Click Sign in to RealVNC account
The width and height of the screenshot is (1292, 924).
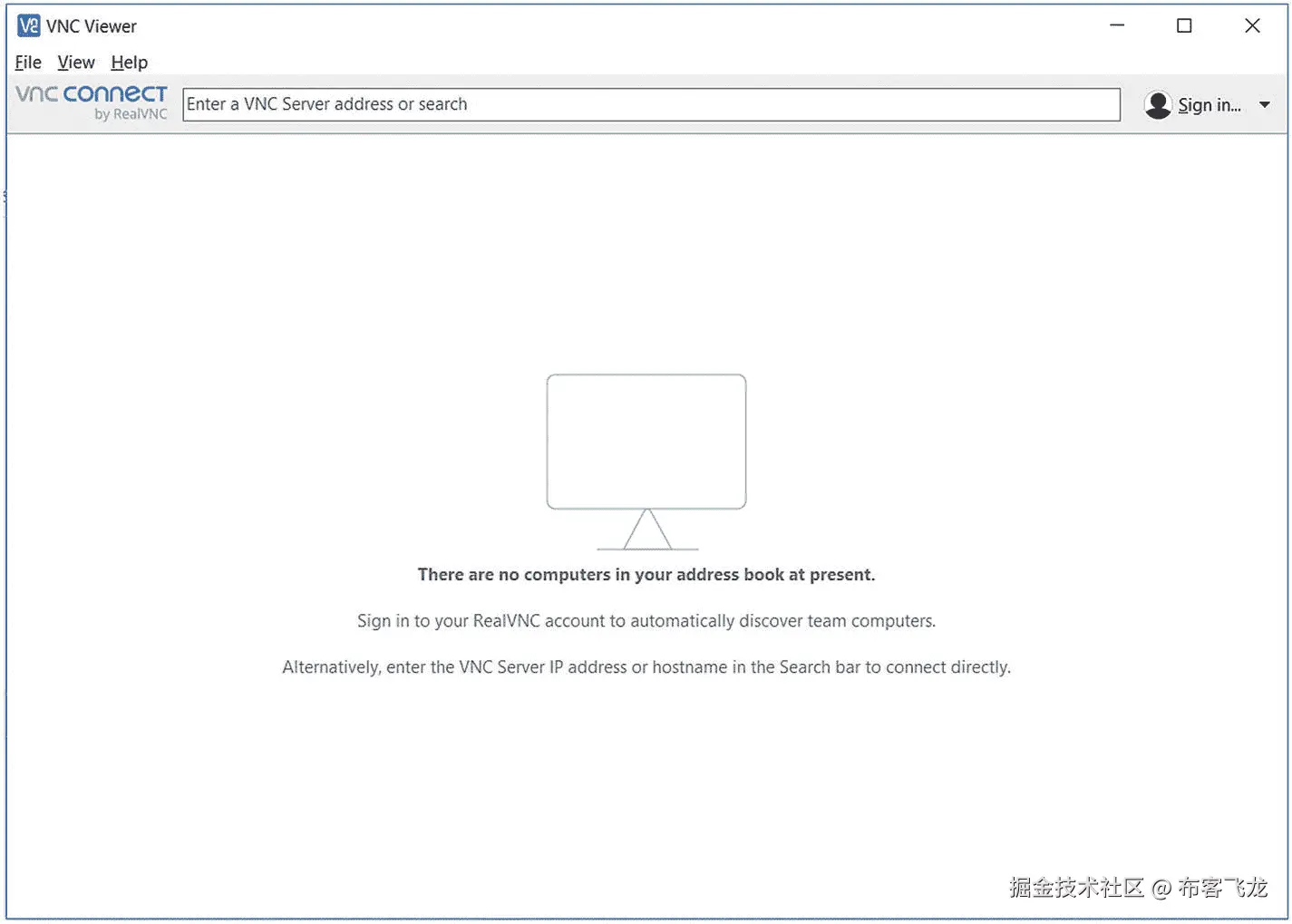(x=1209, y=104)
